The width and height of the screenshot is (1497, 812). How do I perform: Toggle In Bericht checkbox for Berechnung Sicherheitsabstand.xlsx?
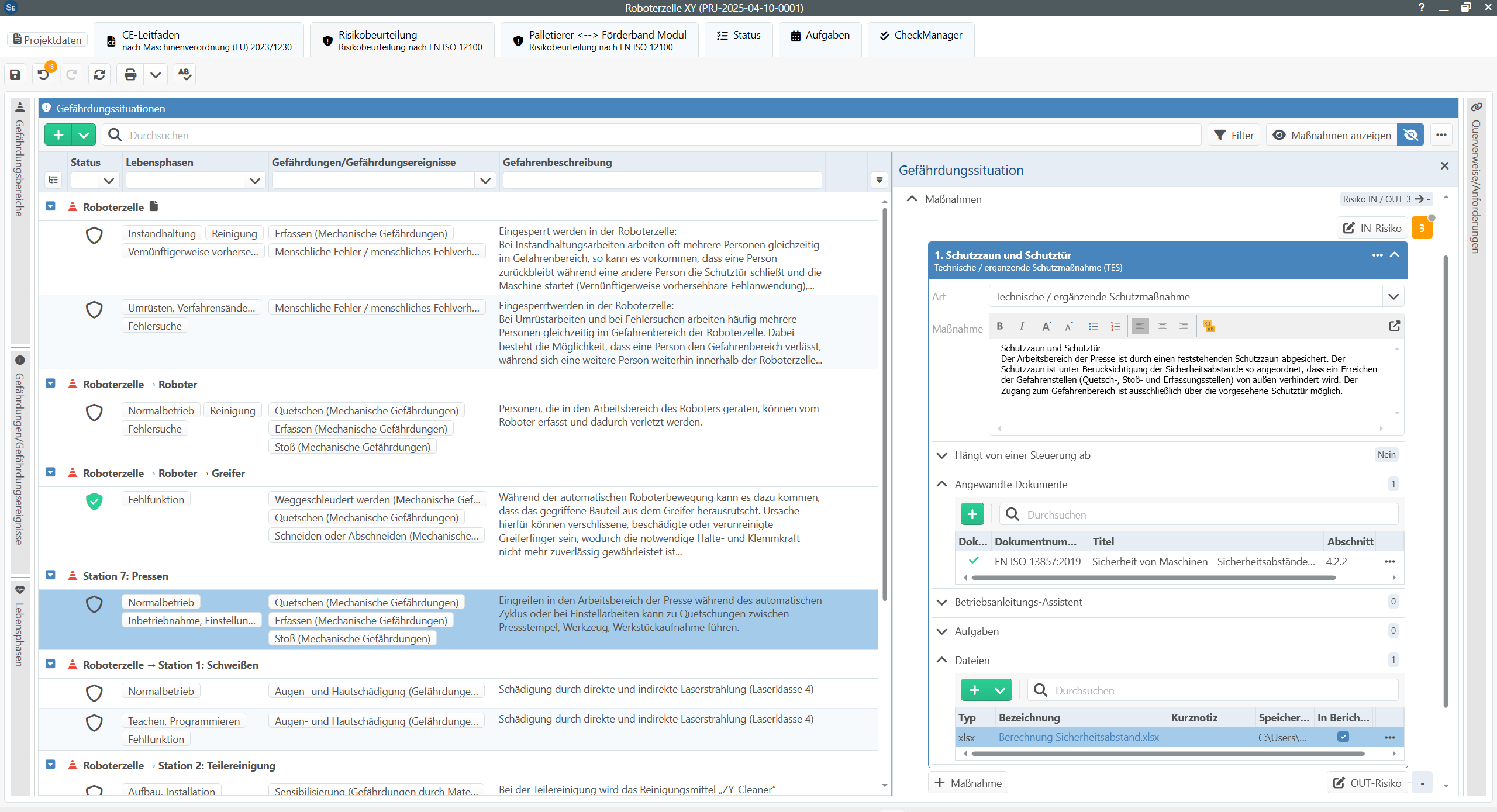(1343, 737)
